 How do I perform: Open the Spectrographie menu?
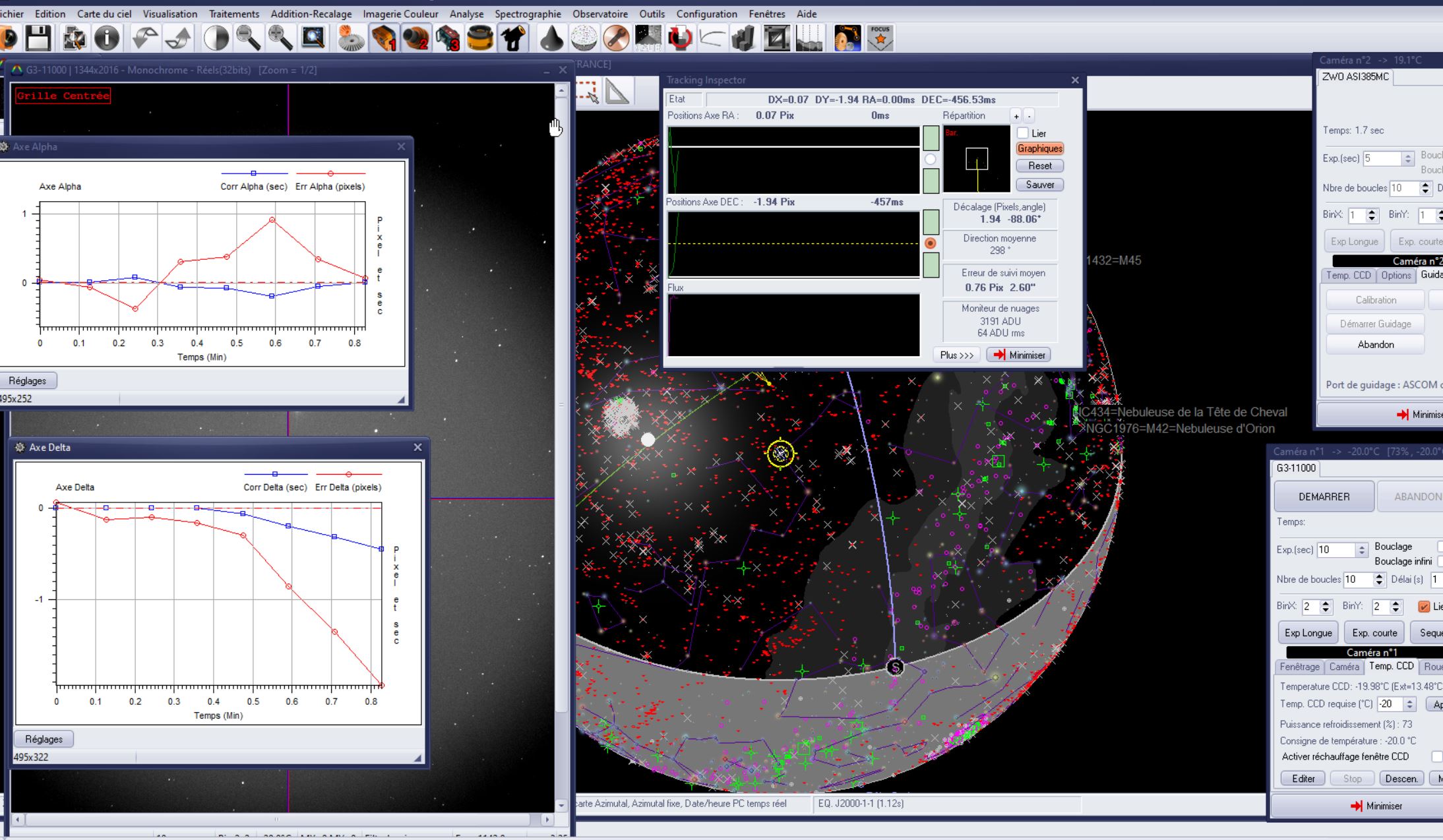528,14
